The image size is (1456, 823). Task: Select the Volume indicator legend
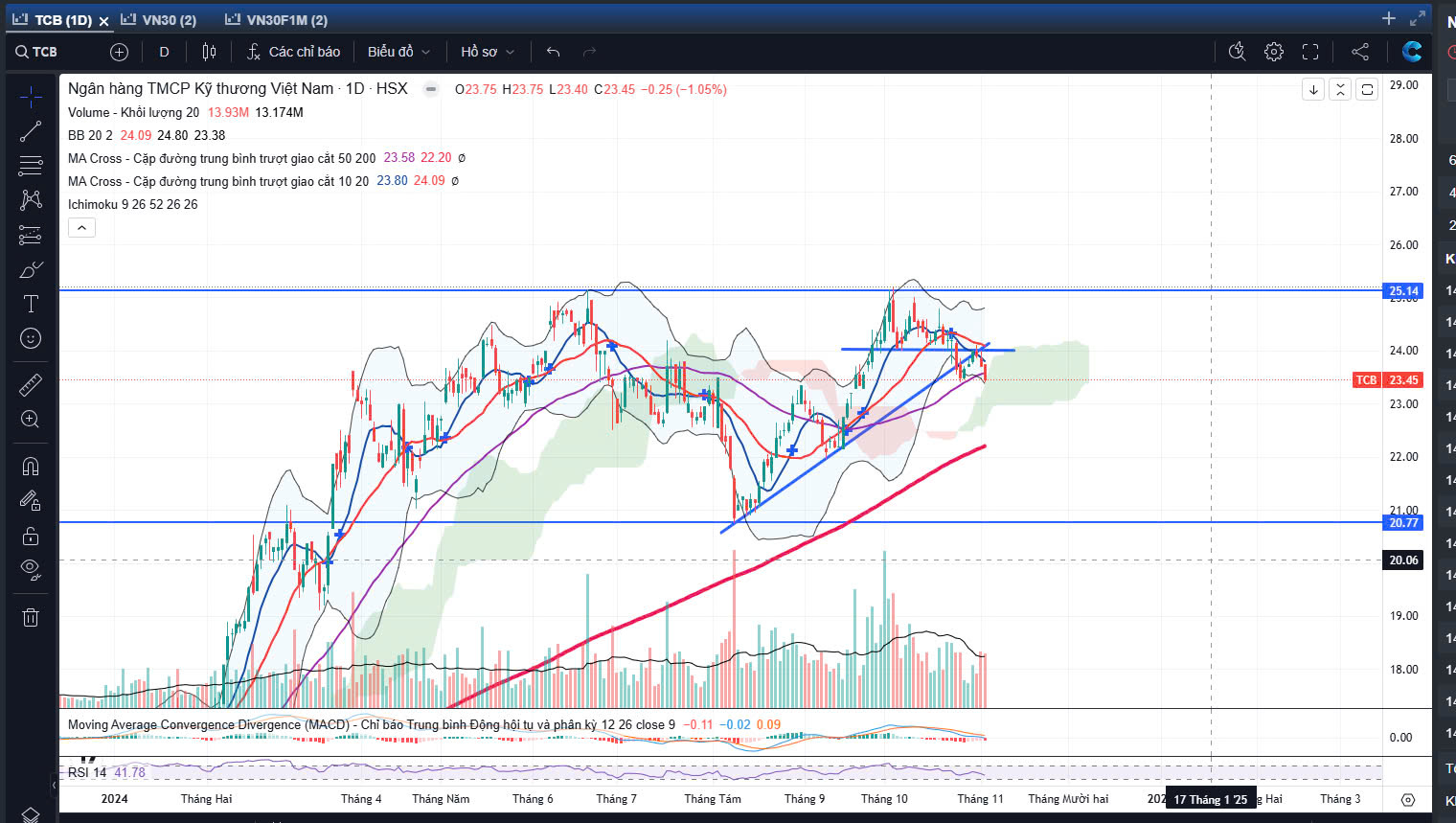(x=133, y=112)
